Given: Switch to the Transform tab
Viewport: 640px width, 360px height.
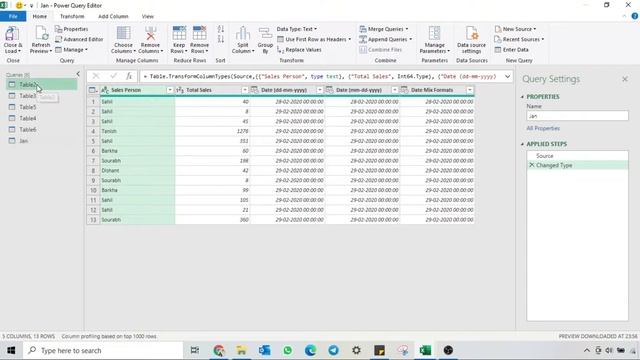Looking at the screenshot, I should pos(72,16).
